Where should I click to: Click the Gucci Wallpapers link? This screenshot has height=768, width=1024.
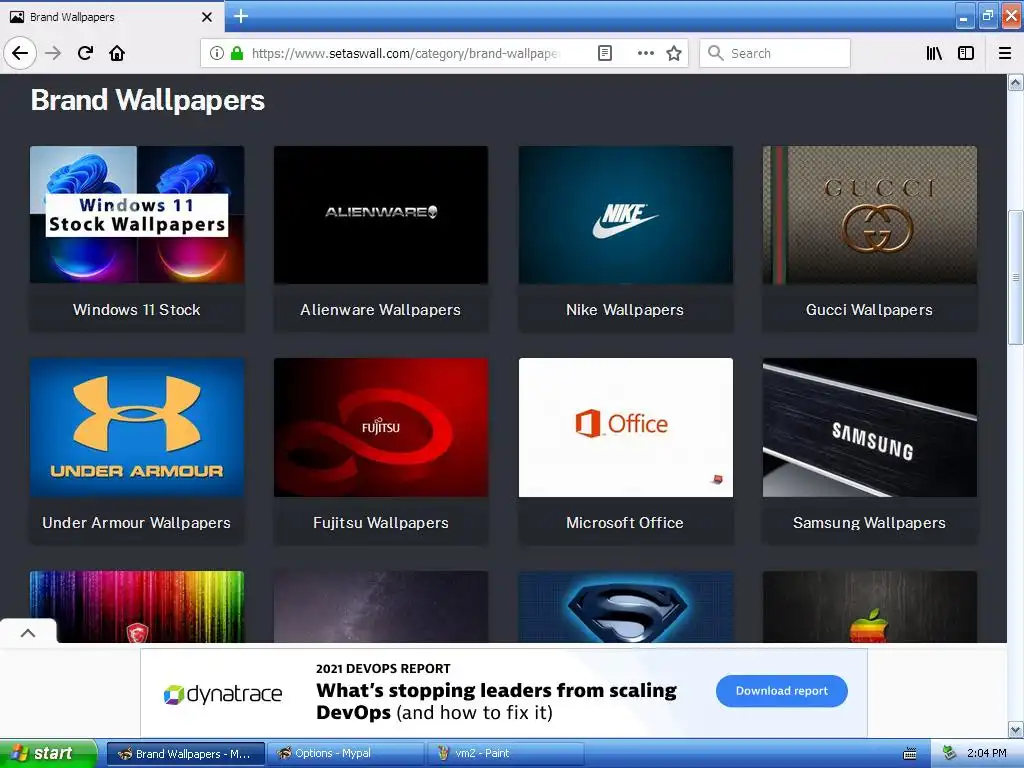[869, 310]
